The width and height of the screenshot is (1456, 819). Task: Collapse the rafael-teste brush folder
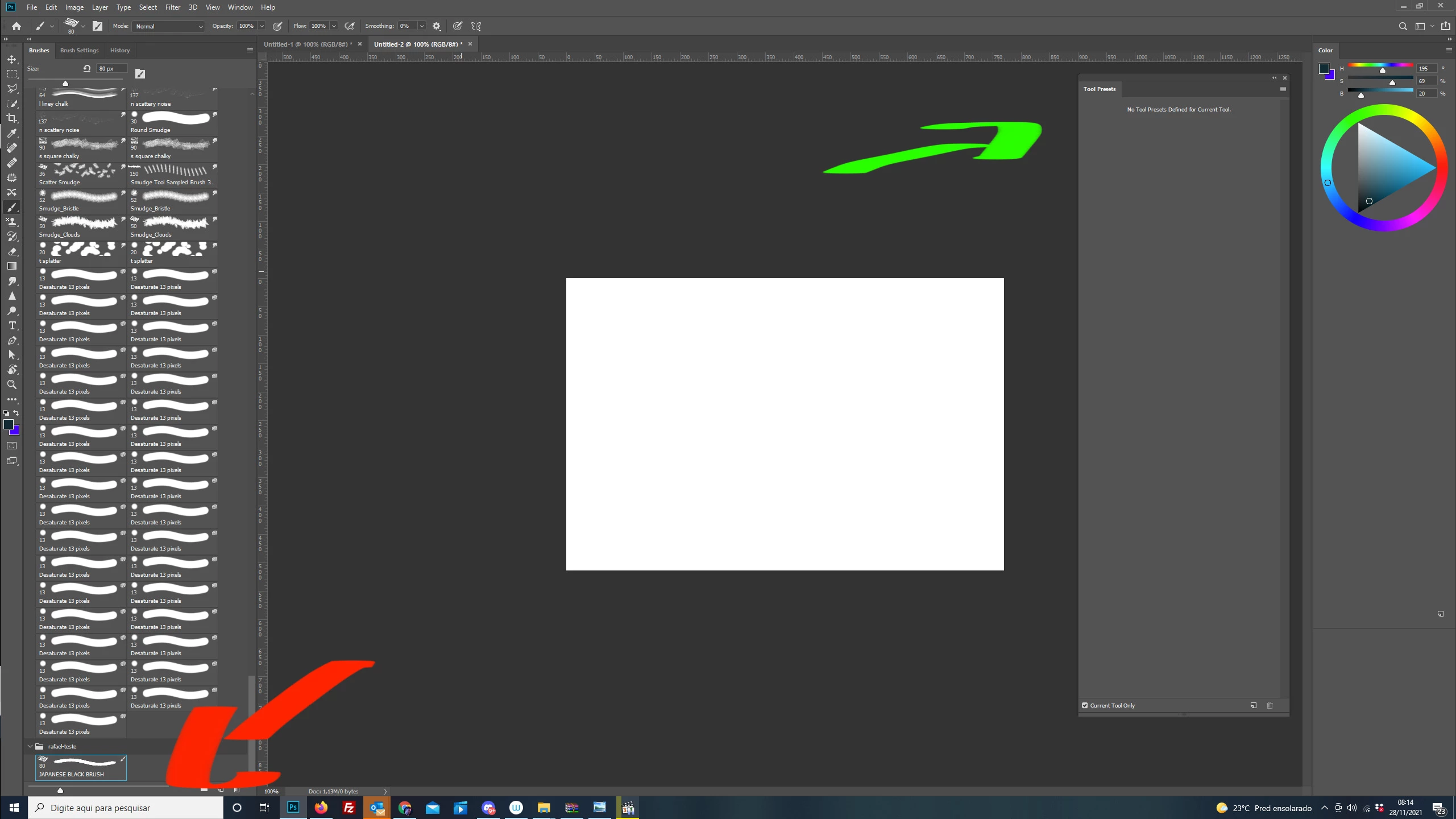tap(30, 746)
